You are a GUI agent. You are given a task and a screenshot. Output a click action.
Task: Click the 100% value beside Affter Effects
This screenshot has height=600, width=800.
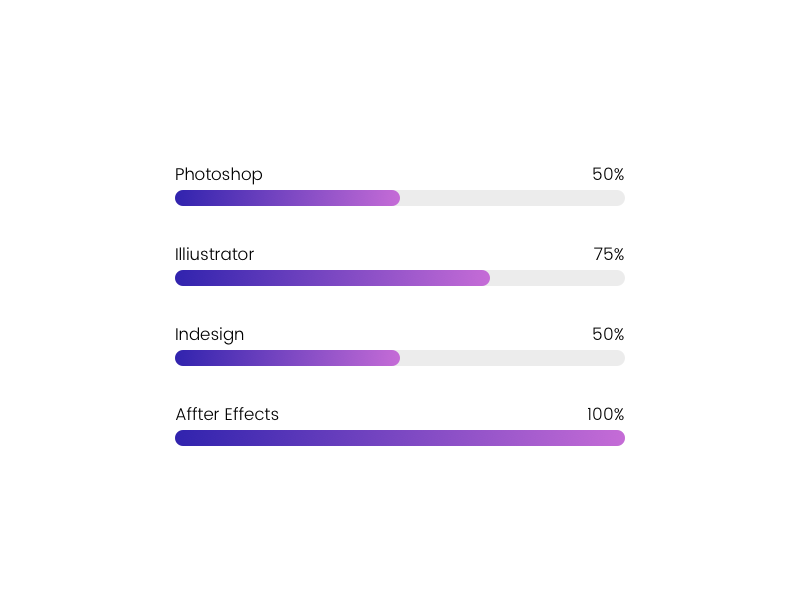coord(605,414)
